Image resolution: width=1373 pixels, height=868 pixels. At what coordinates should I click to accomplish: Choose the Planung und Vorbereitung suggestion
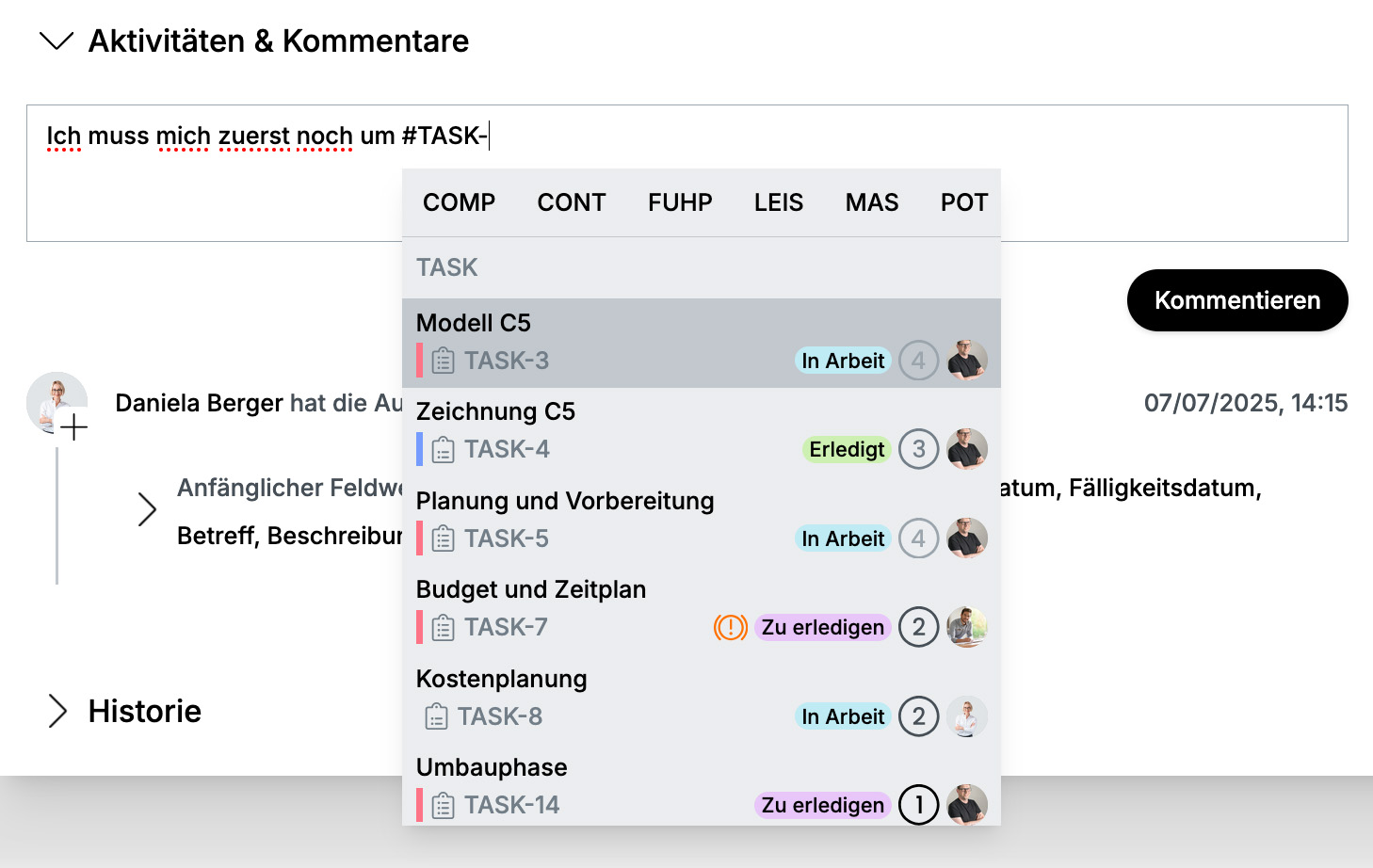coord(701,521)
